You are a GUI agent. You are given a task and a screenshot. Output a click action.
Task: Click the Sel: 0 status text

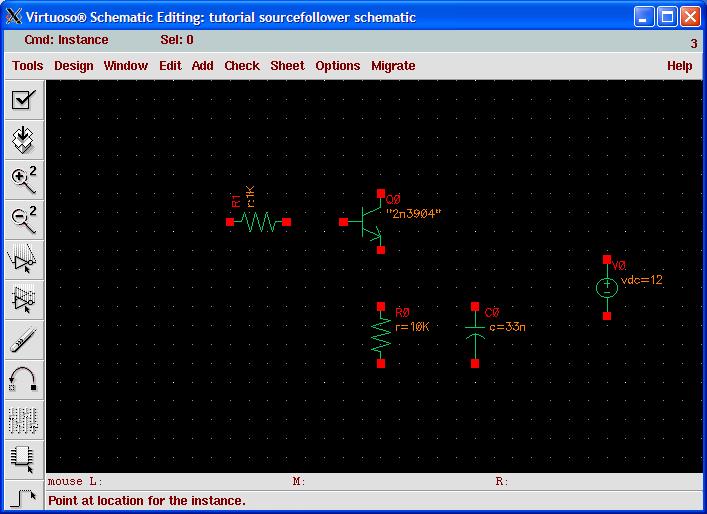pos(177,40)
